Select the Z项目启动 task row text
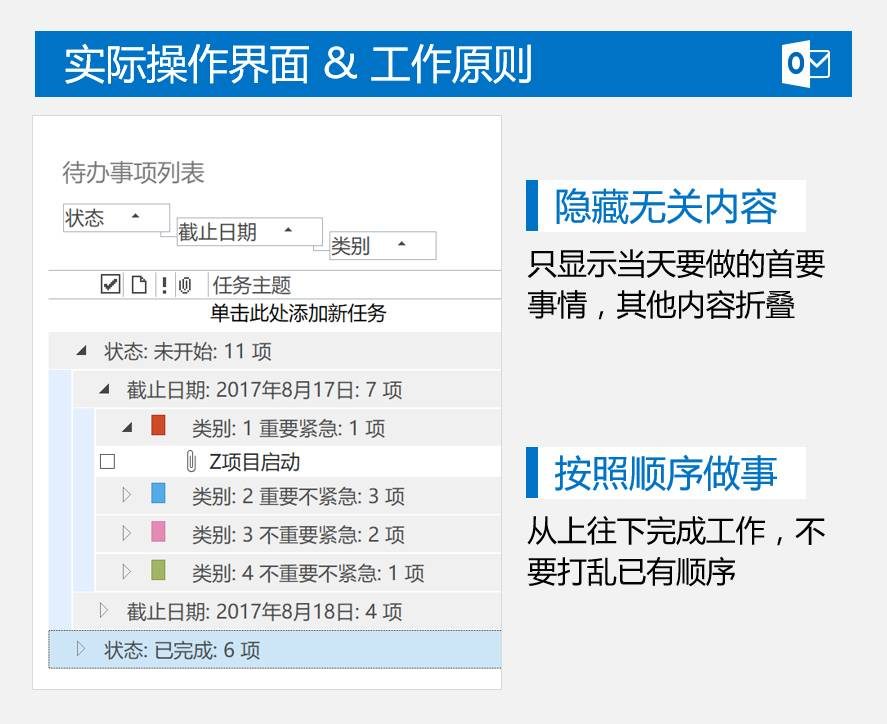The image size is (887, 724). click(255, 462)
